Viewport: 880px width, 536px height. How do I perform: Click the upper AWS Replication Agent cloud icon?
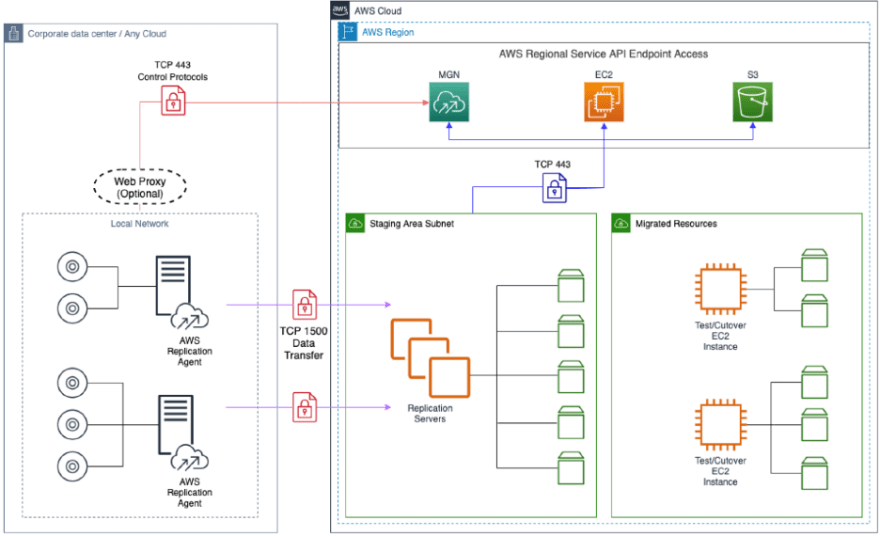click(190, 317)
